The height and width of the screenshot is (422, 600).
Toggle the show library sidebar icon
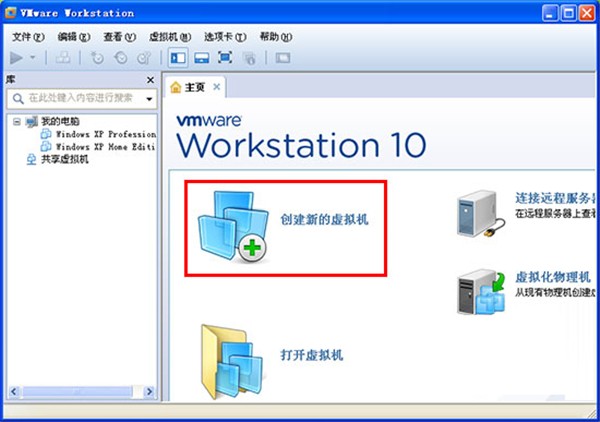[x=178, y=58]
